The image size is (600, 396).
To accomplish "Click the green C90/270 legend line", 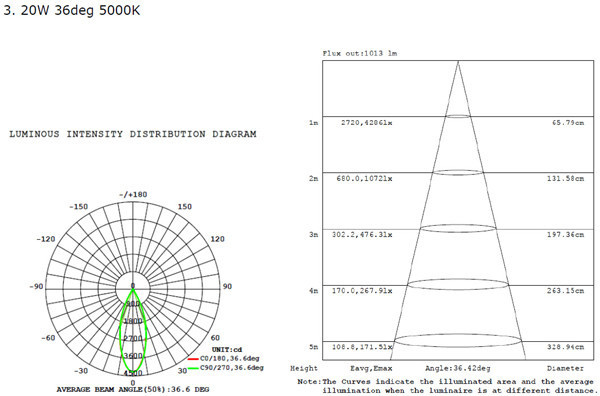I will point(193,368).
